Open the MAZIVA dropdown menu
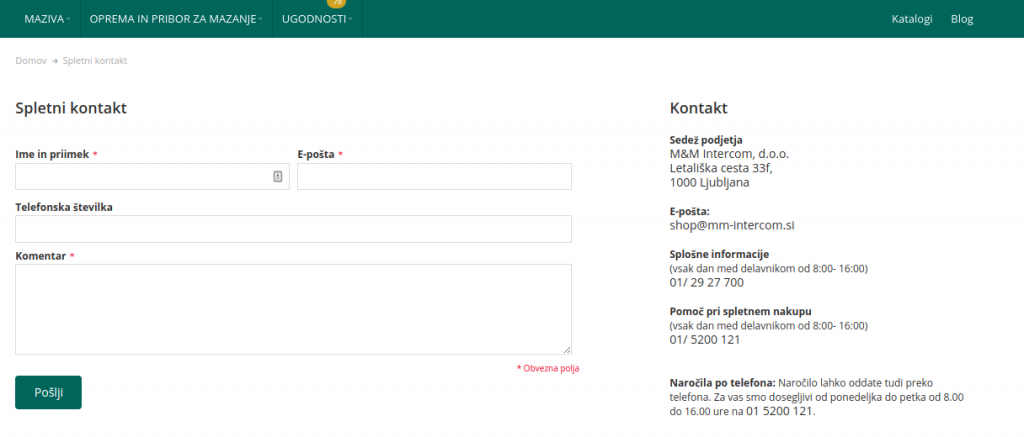The image size is (1024, 437). tap(46, 19)
